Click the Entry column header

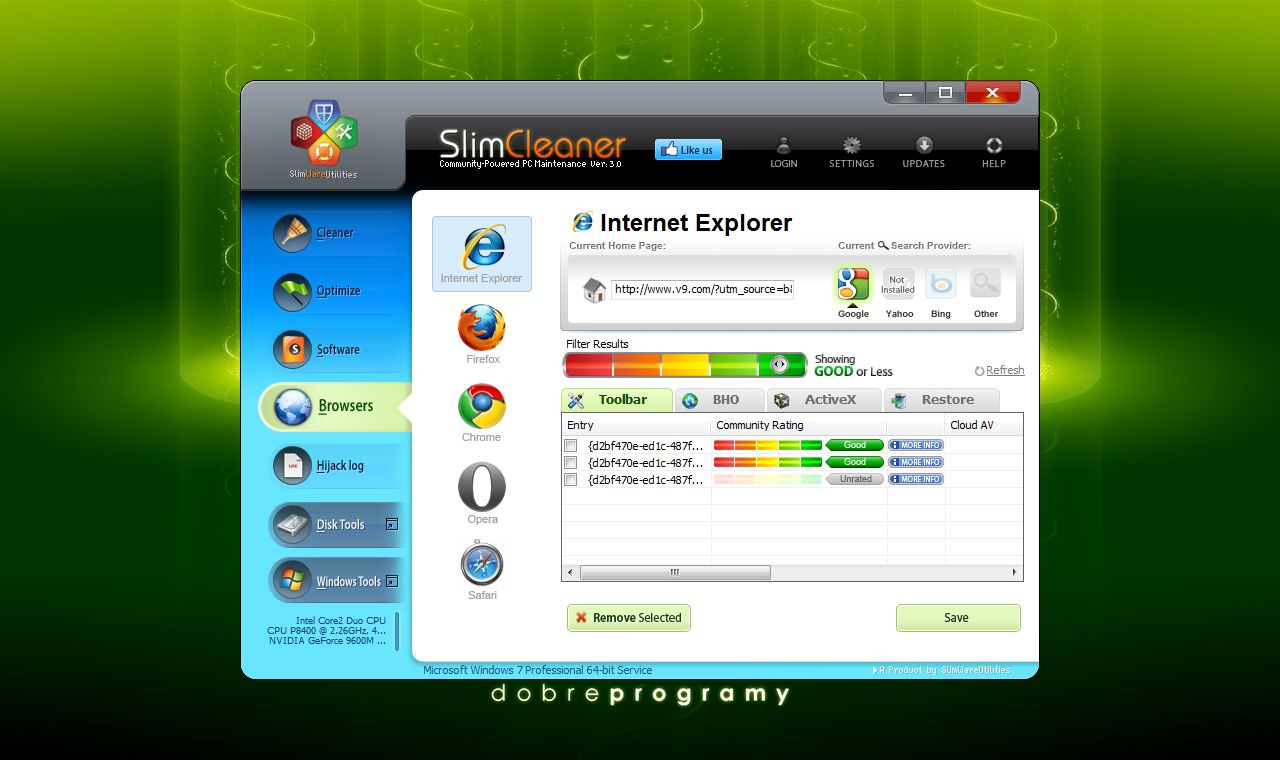coord(636,425)
